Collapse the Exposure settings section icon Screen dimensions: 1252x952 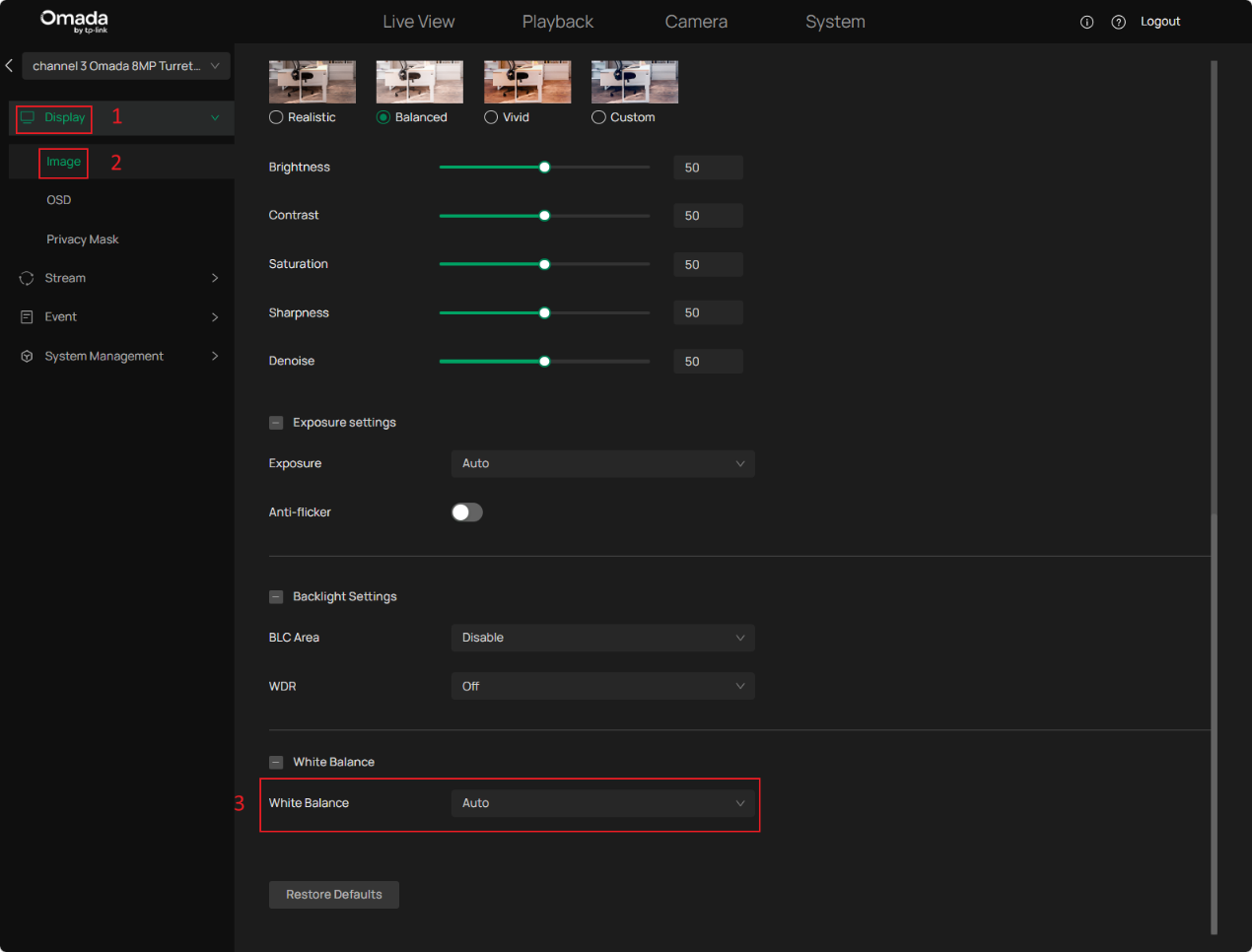pos(276,423)
